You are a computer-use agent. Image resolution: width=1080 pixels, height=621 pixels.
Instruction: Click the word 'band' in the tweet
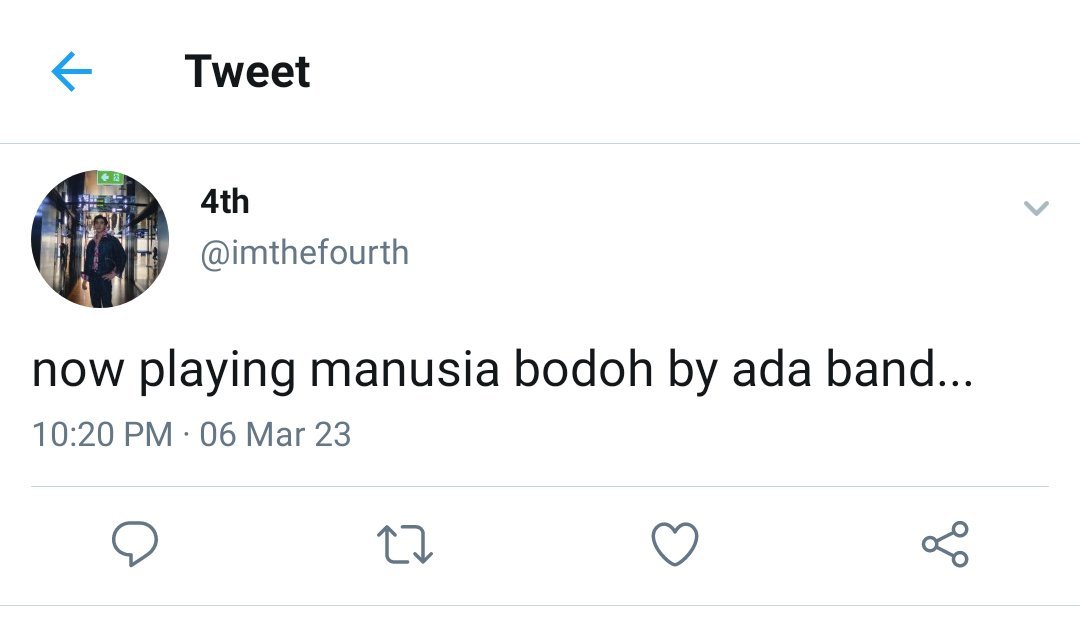[x=880, y=370]
